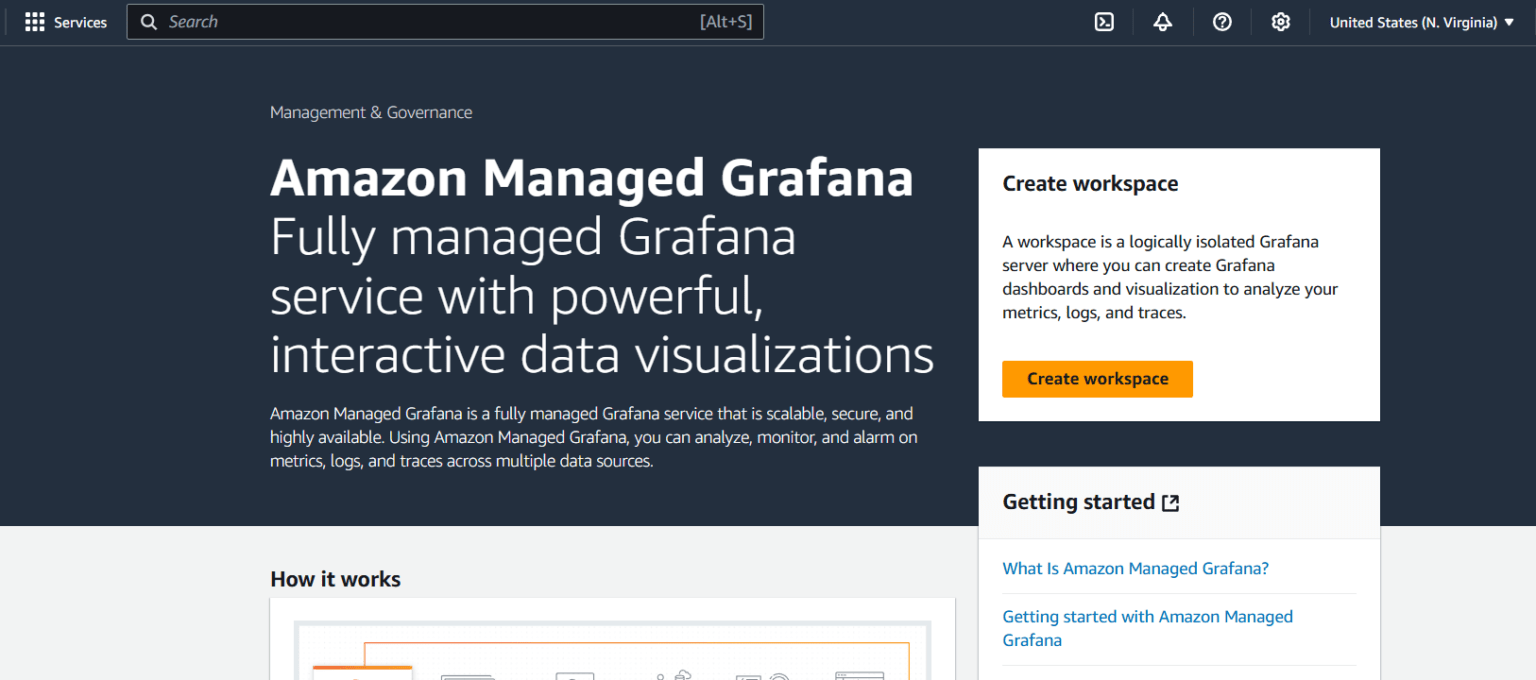The image size is (1536, 680).
Task: Click inside the Search services field
Action: [445, 21]
